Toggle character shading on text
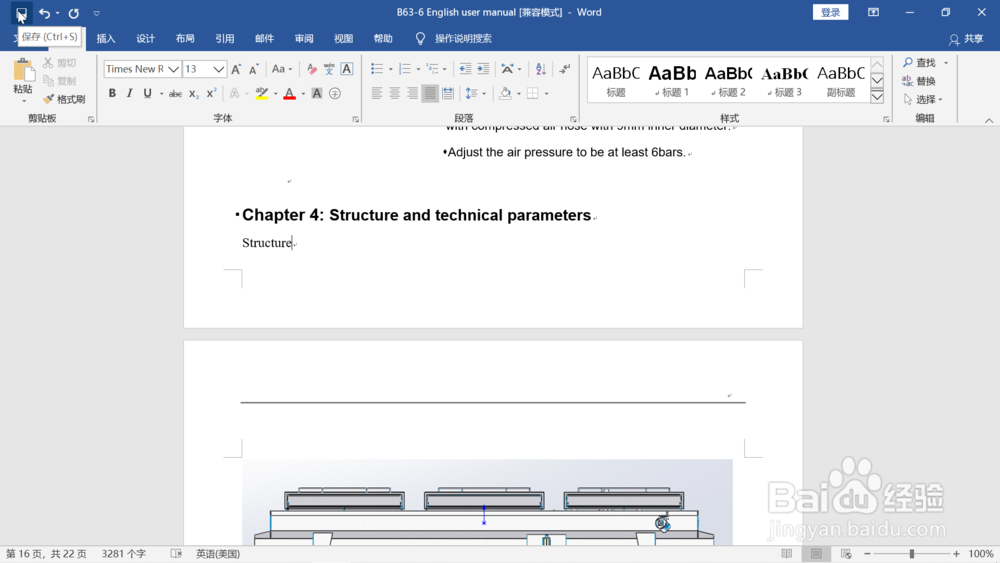The width and height of the screenshot is (1000, 563). click(x=316, y=93)
